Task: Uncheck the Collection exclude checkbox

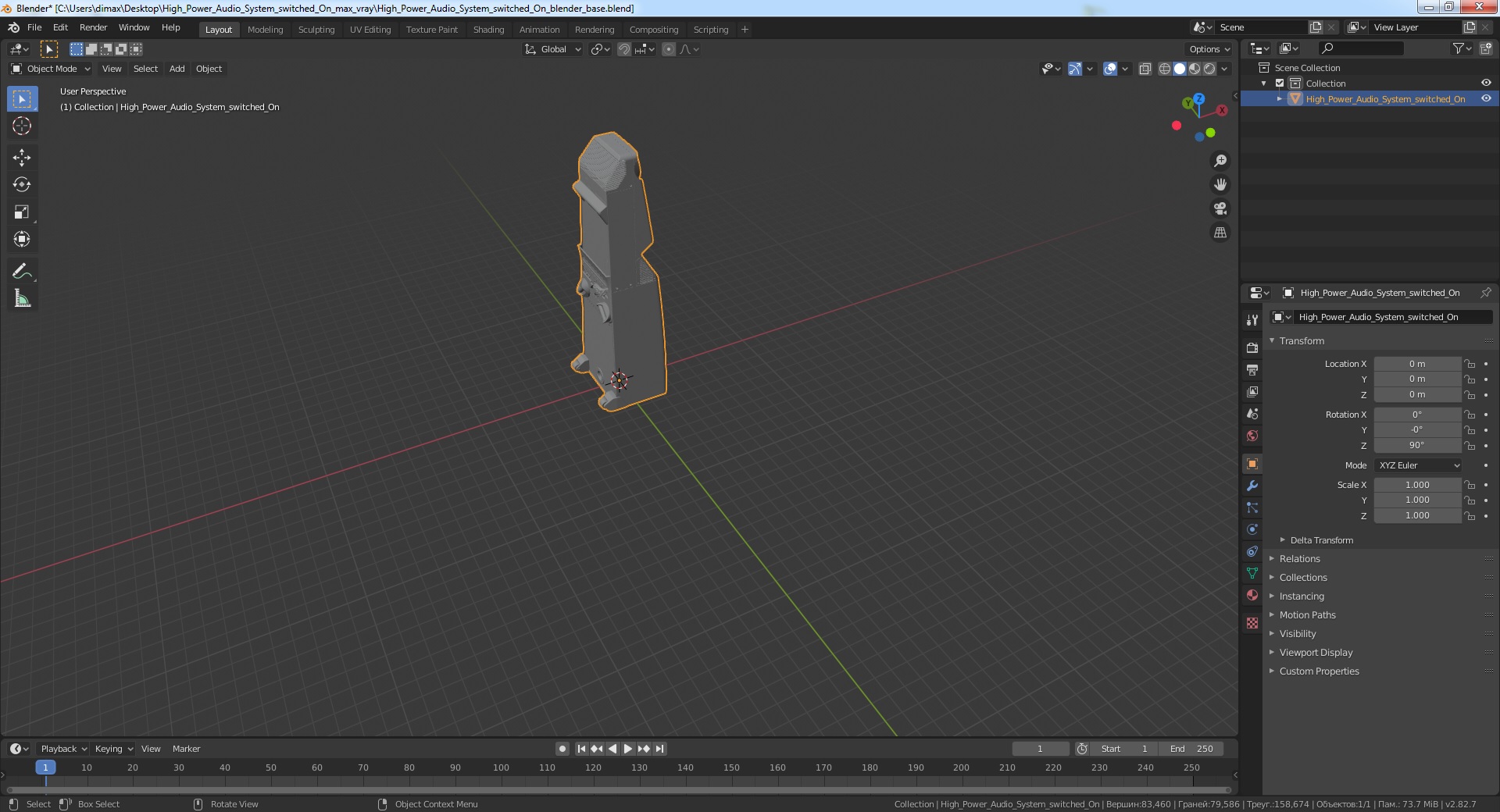Action: [1280, 83]
